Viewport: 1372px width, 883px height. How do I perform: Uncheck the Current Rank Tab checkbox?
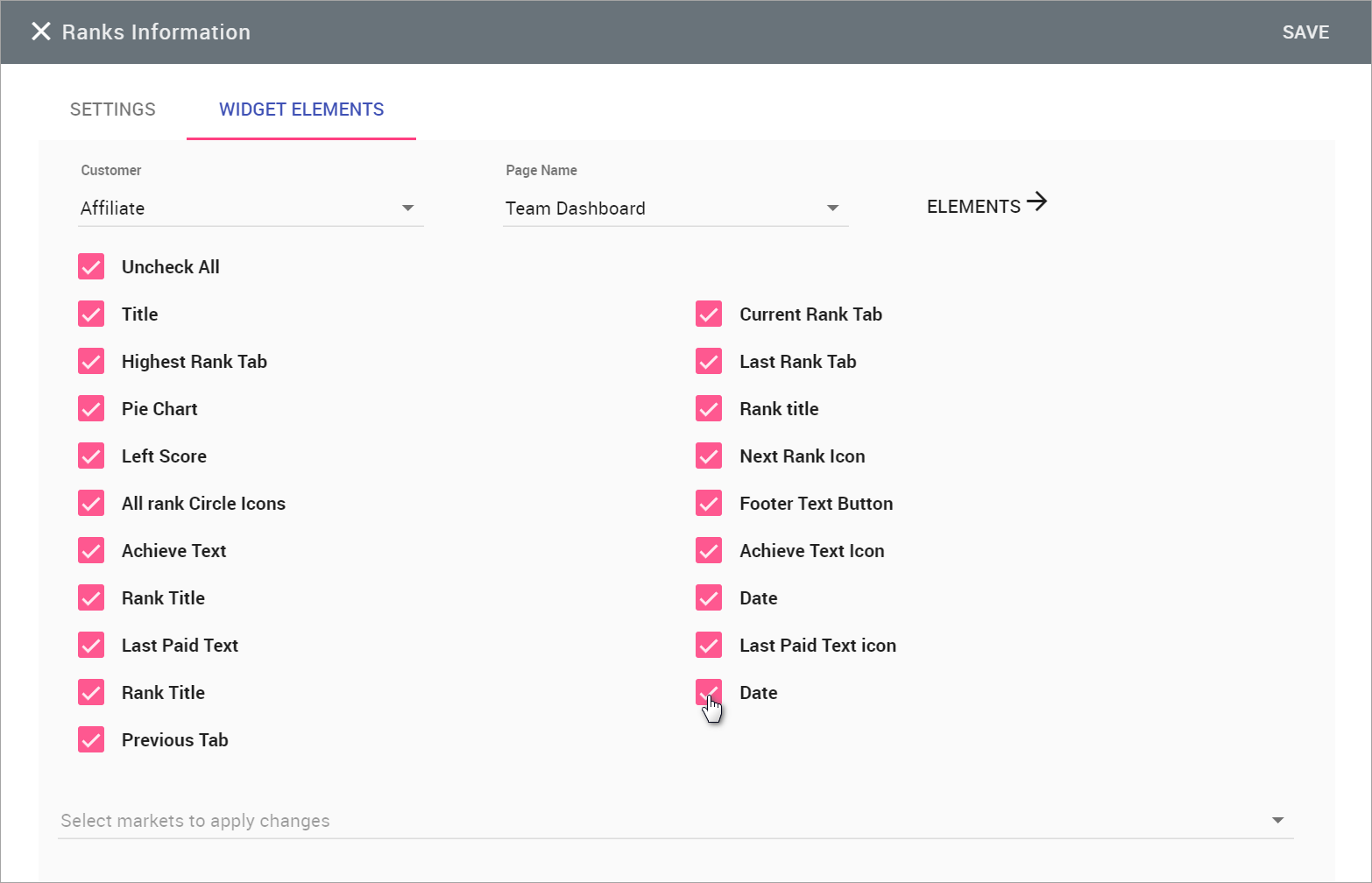[709, 314]
